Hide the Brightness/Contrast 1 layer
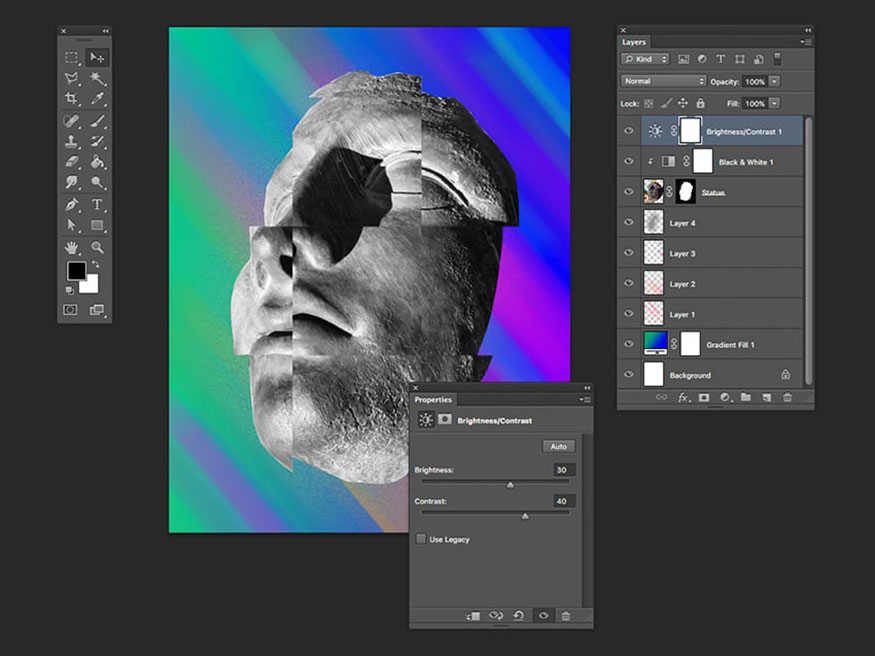Image resolution: width=875 pixels, height=656 pixels. (x=629, y=131)
